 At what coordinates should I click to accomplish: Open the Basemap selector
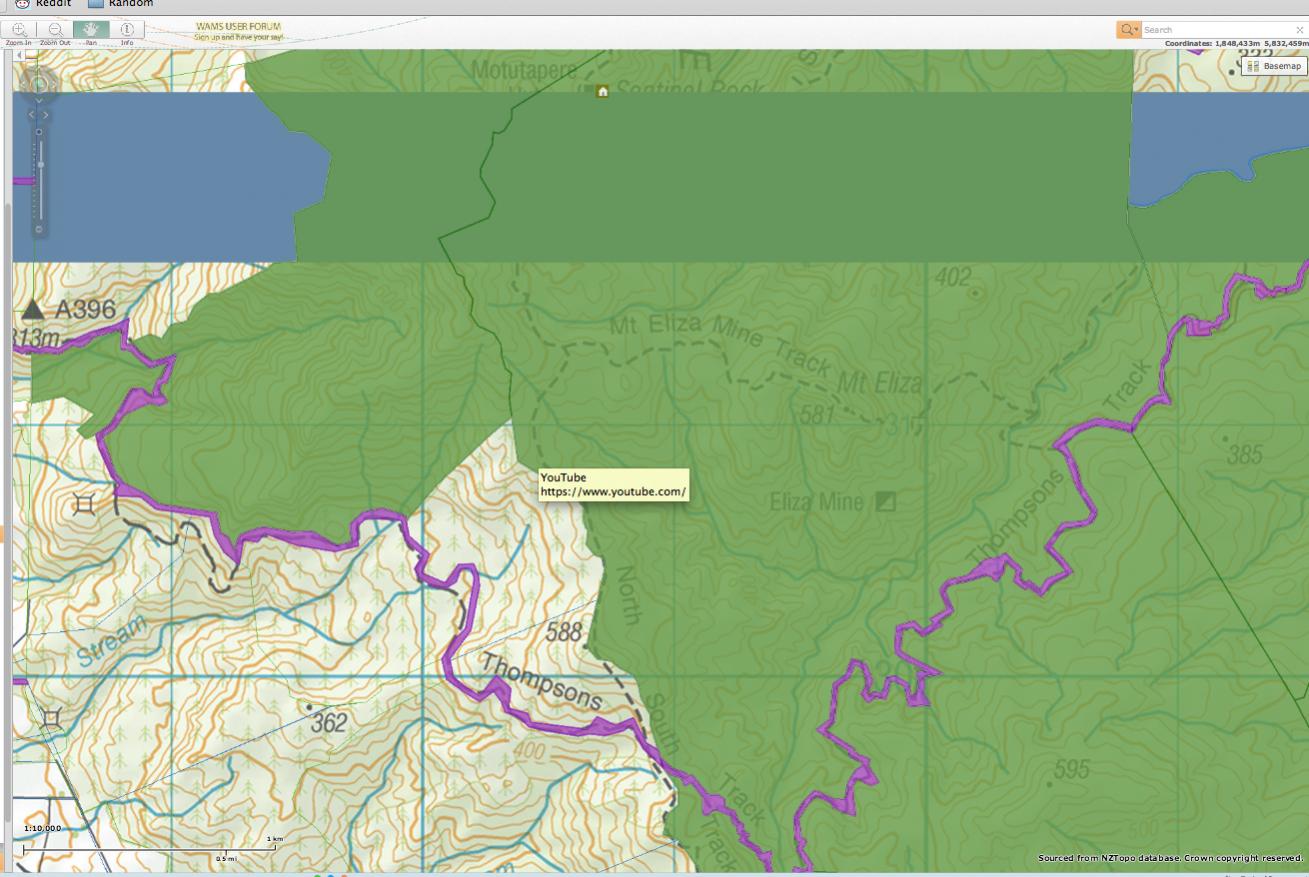point(1274,66)
